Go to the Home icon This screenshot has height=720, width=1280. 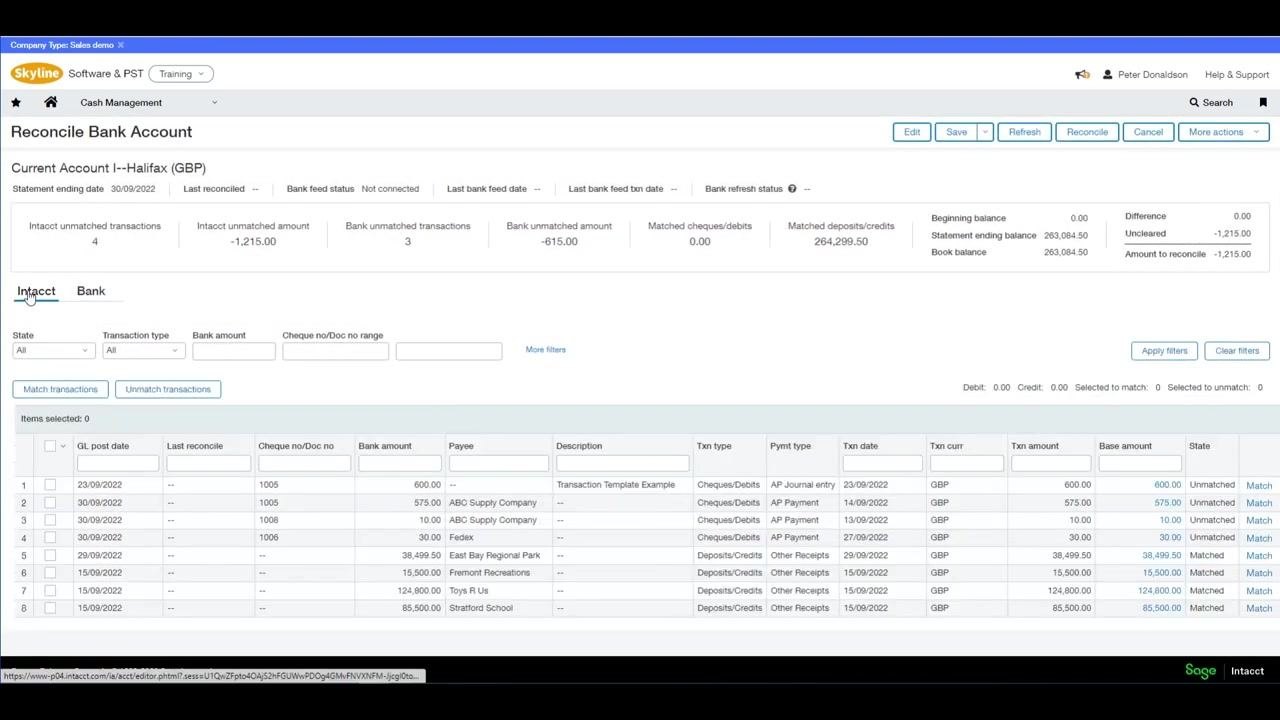(51, 102)
